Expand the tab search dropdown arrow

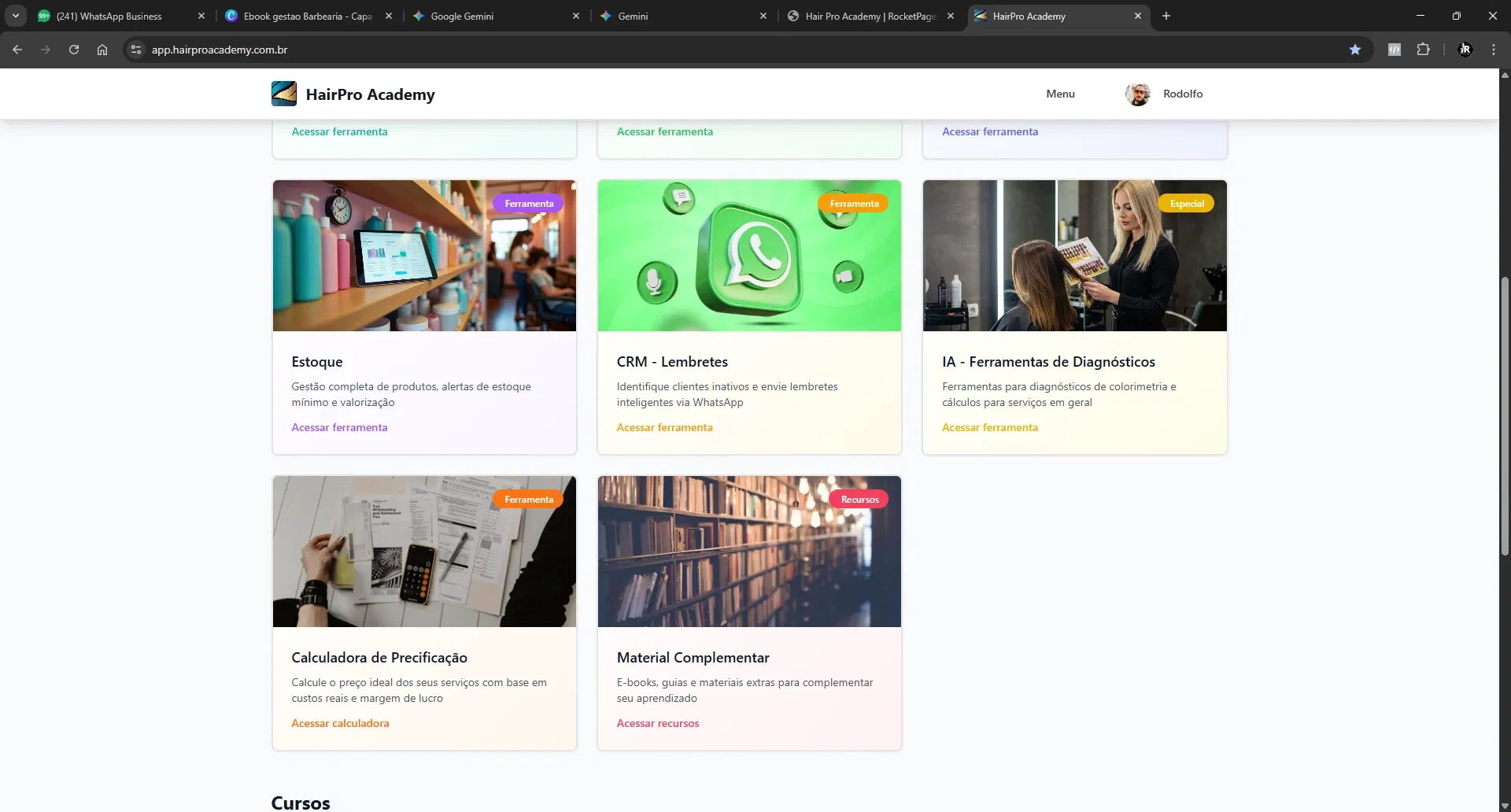[x=15, y=16]
